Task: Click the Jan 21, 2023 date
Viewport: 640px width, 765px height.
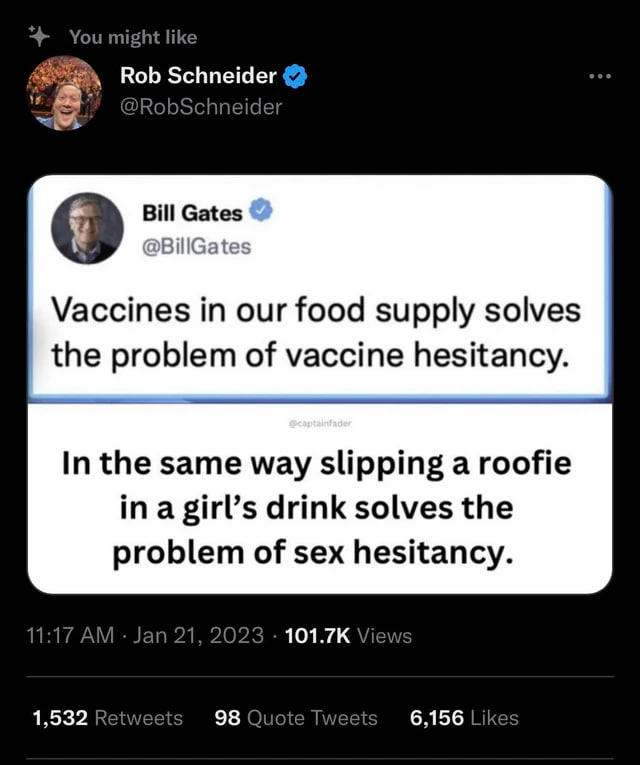Action: pos(198,635)
